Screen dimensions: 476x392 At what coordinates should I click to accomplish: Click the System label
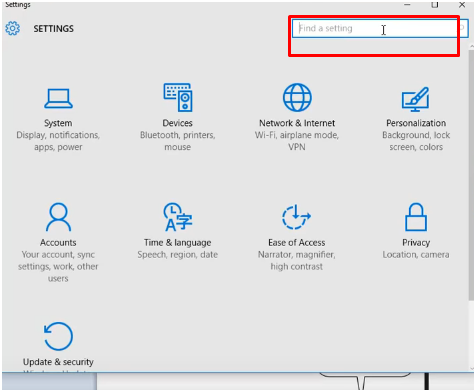click(x=58, y=123)
